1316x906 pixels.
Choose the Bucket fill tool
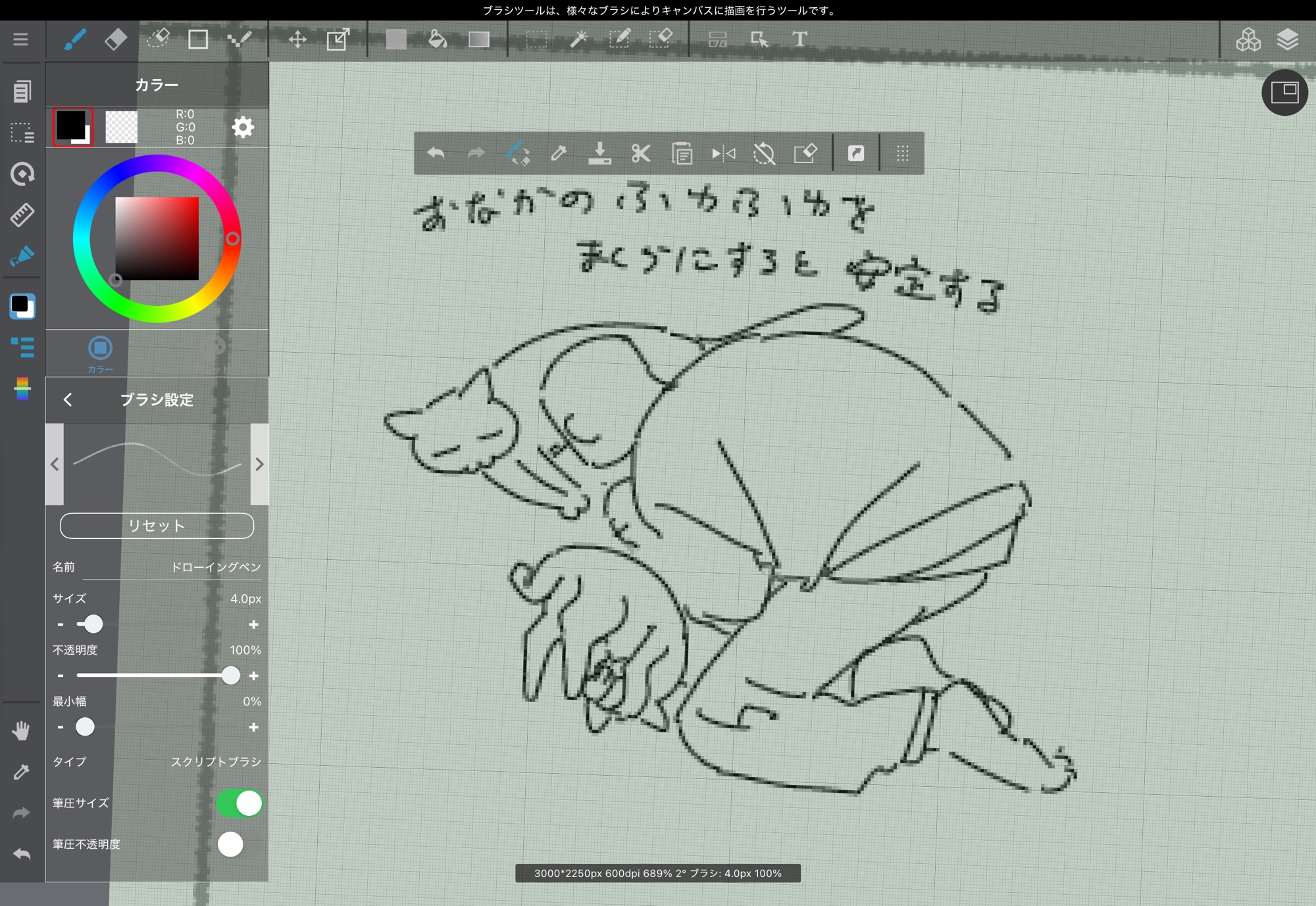[437, 39]
